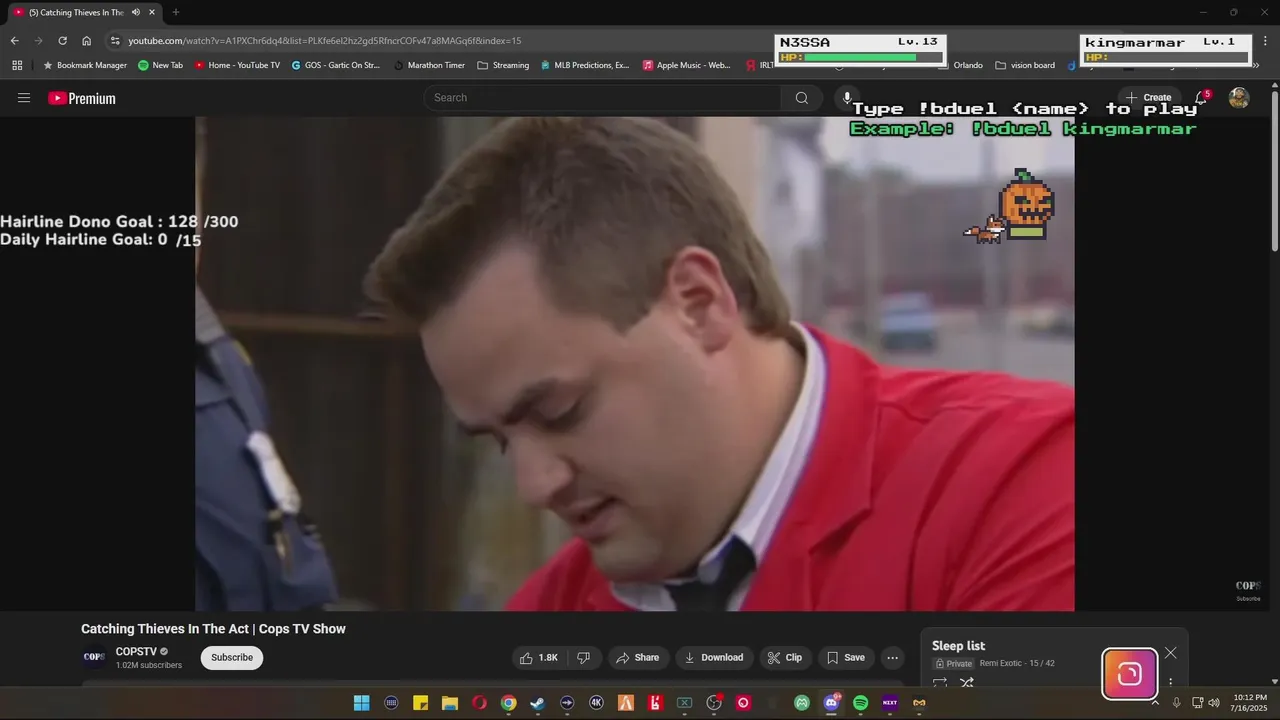Screen dimensions: 1280x720
Task: Open Steam from the taskbar
Action: (538, 703)
